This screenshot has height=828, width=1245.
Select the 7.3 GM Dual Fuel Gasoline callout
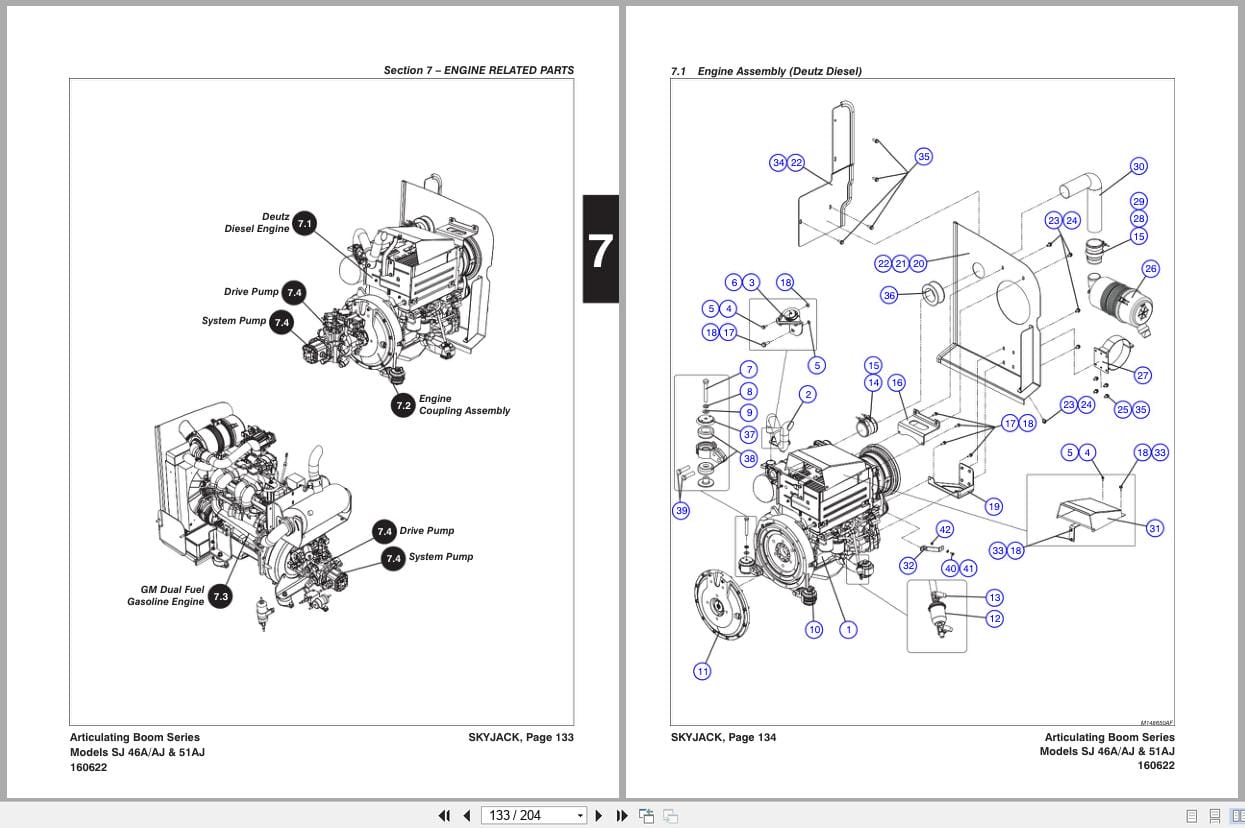pos(219,595)
